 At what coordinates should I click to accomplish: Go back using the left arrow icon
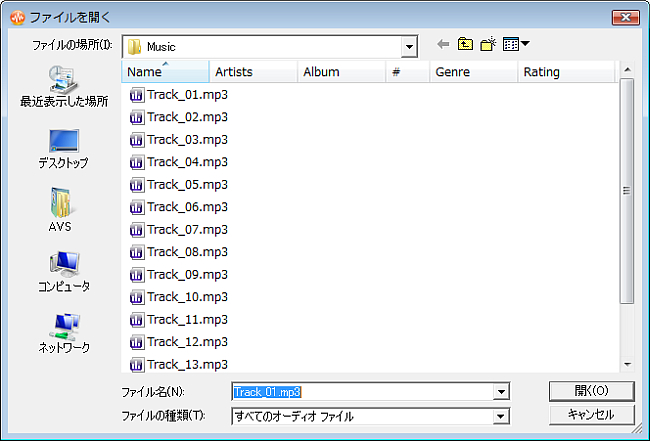click(x=443, y=44)
